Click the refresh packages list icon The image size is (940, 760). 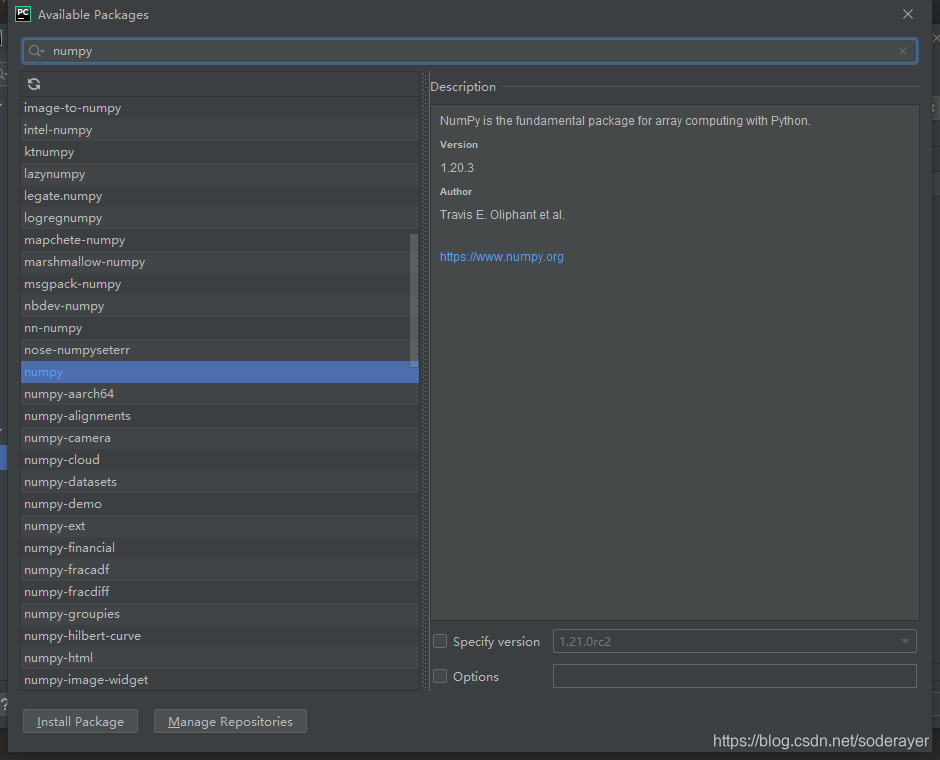34,85
